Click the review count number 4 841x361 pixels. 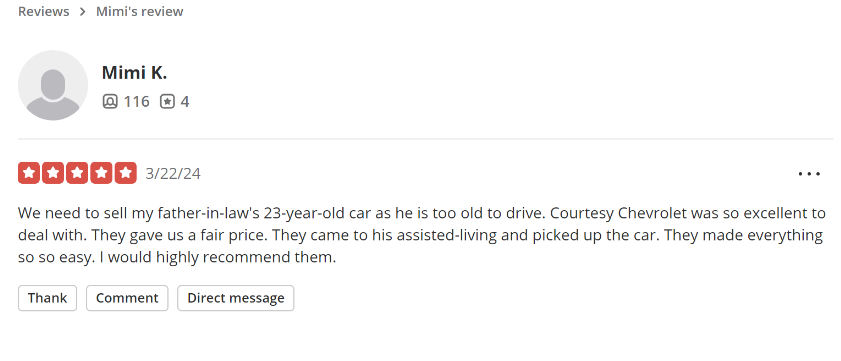[185, 101]
